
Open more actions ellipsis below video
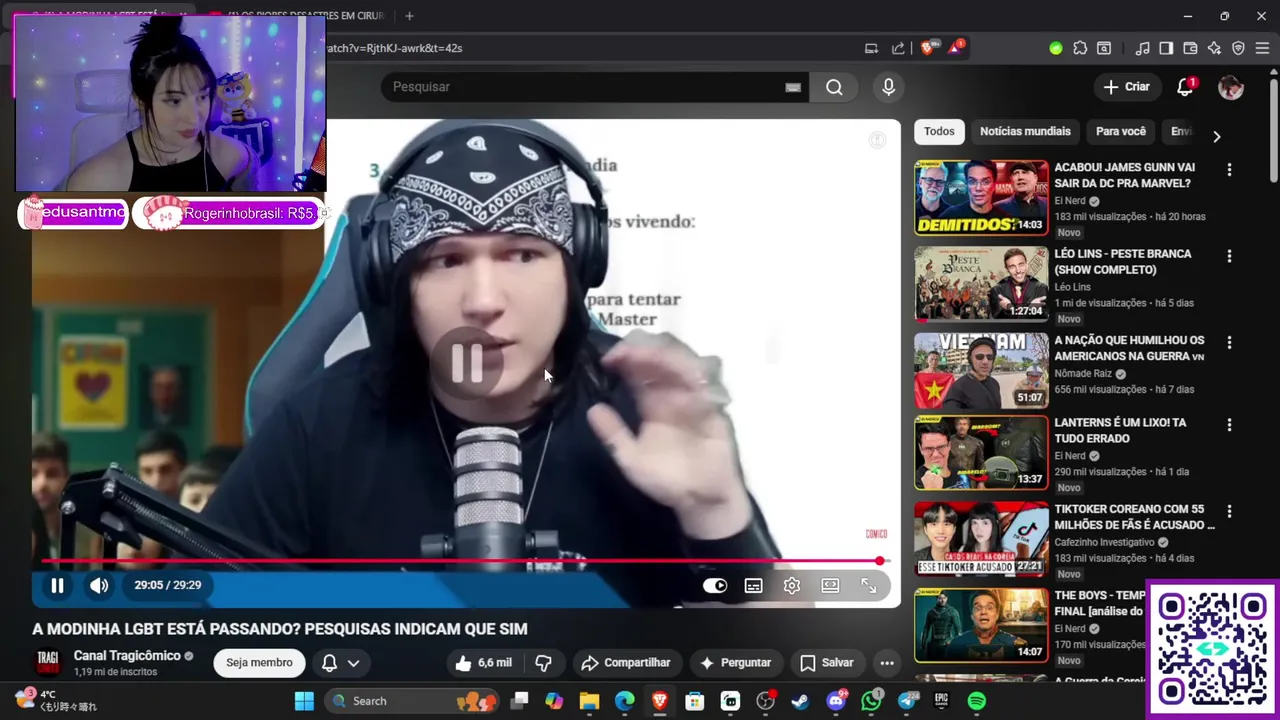[x=887, y=663]
